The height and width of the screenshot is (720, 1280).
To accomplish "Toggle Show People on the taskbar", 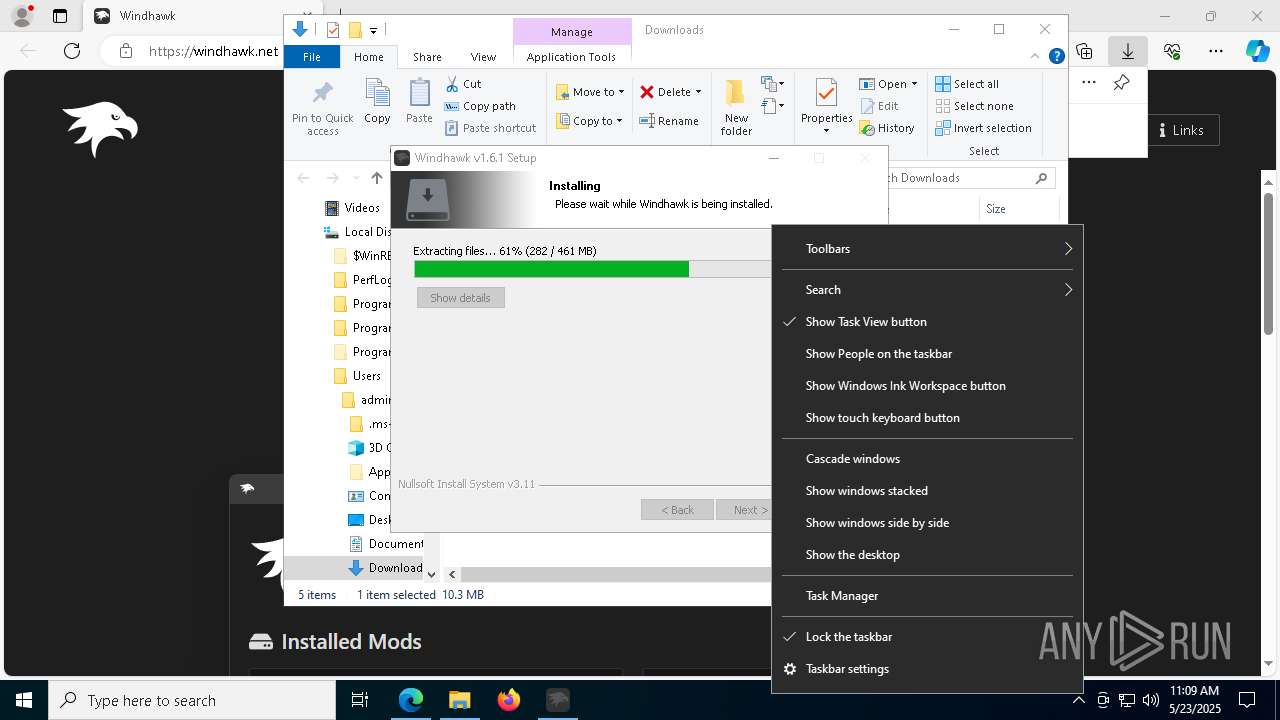I will click(927, 354).
